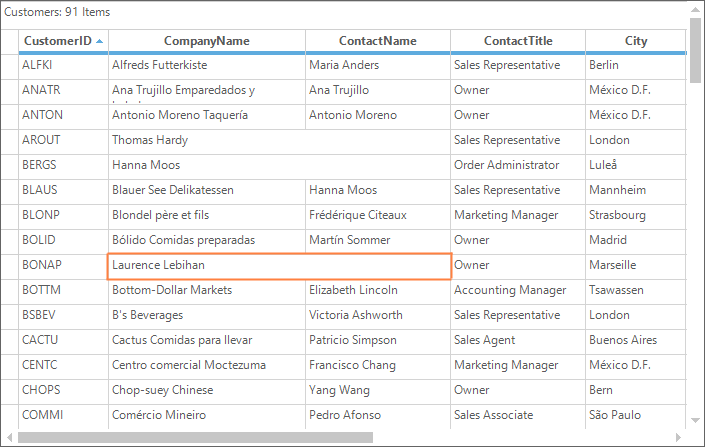The height and width of the screenshot is (447, 705).
Task: Sort by the CompanyName column header
Action: (x=207, y=41)
